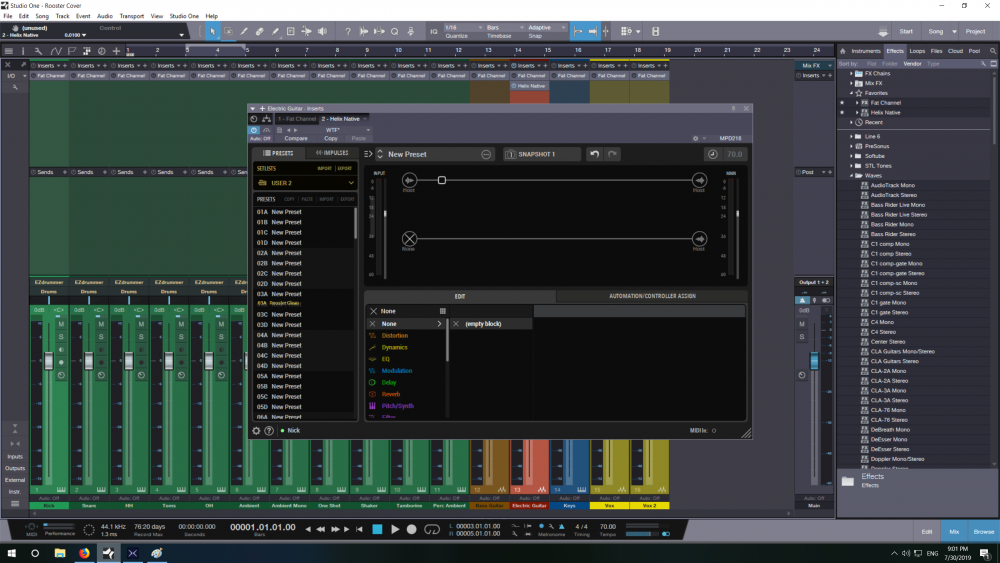
Task: Choose Distortion block category
Action: tap(395, 335)
